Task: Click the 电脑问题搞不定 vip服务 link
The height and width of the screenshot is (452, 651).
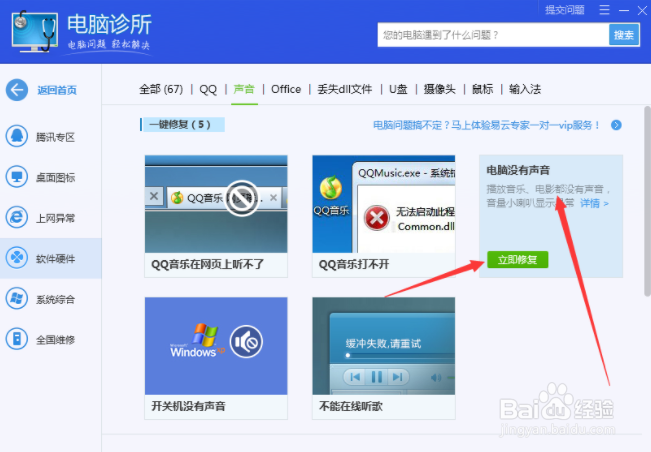Action: coord(486,125)
